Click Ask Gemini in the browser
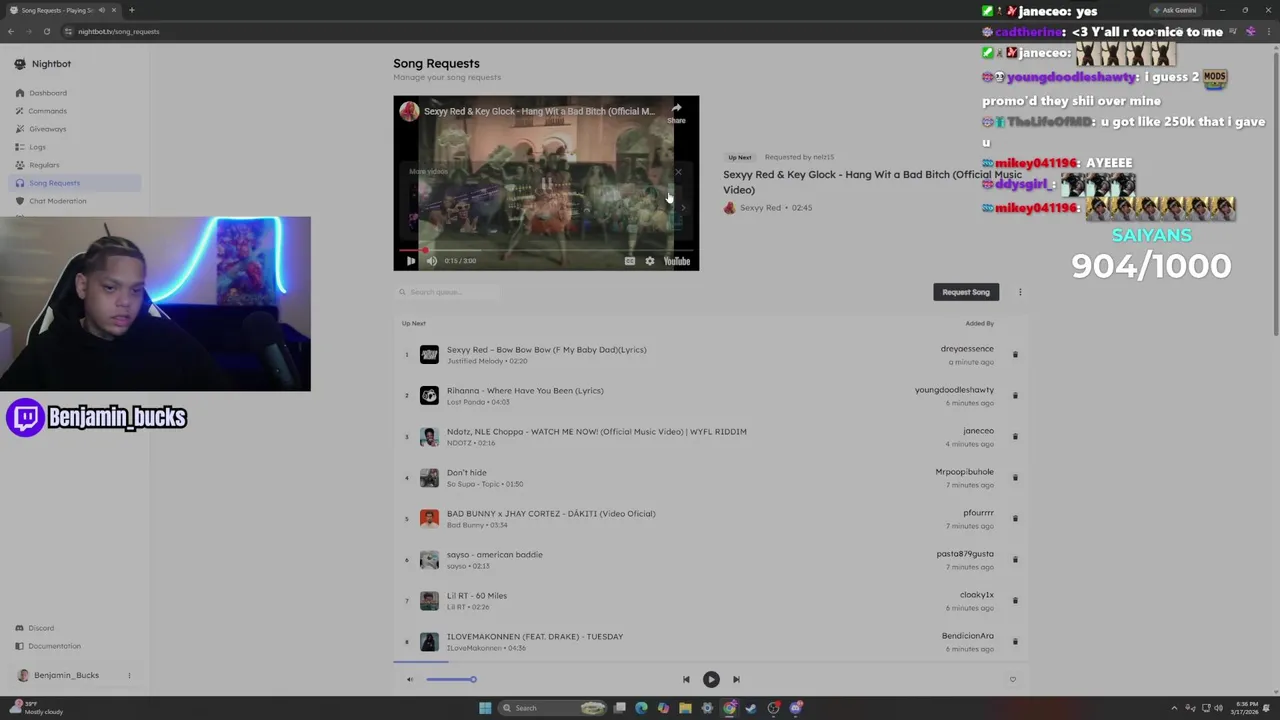 (1174, 10)
